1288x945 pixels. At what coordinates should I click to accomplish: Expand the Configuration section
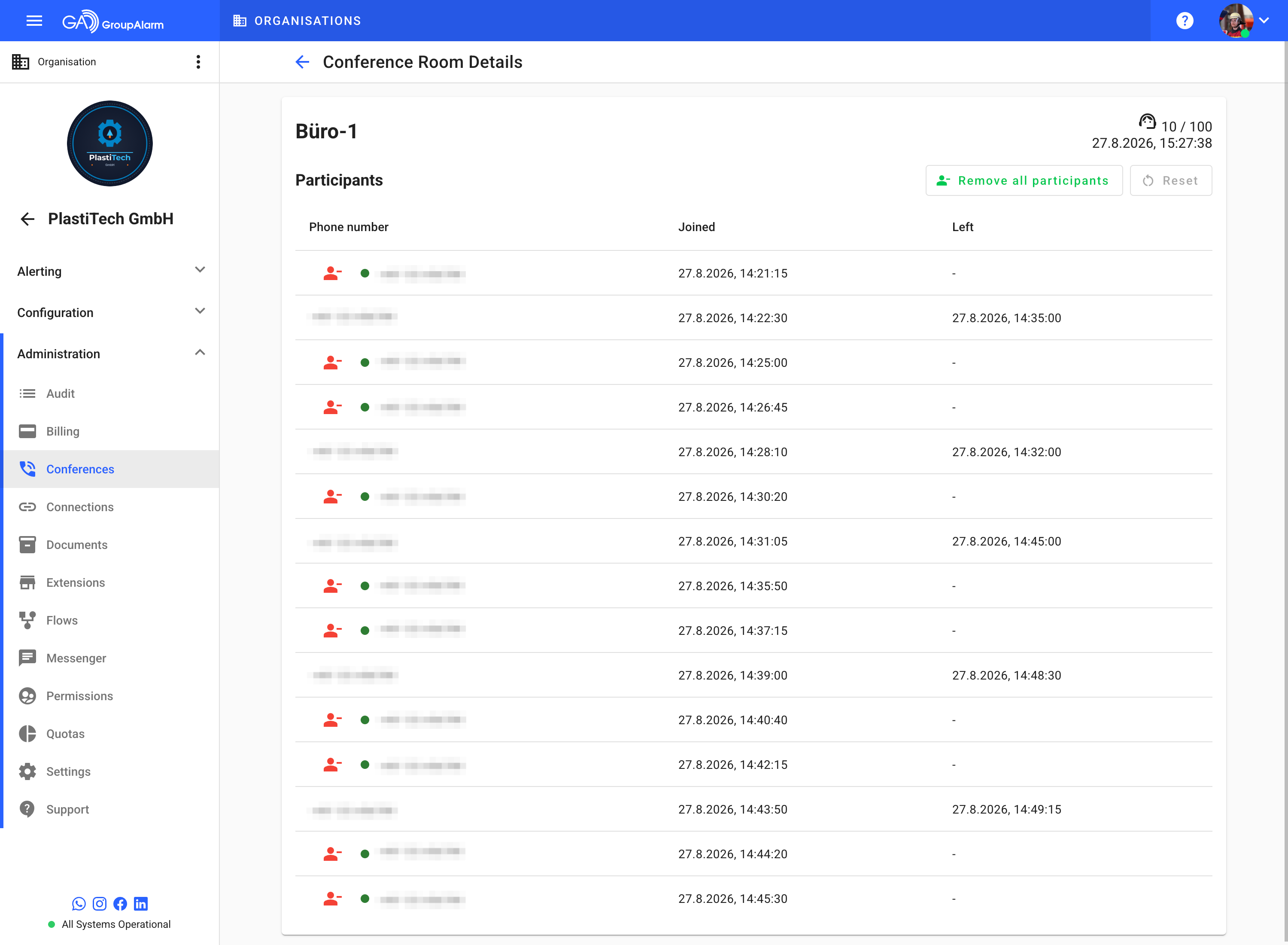[110, 312]
